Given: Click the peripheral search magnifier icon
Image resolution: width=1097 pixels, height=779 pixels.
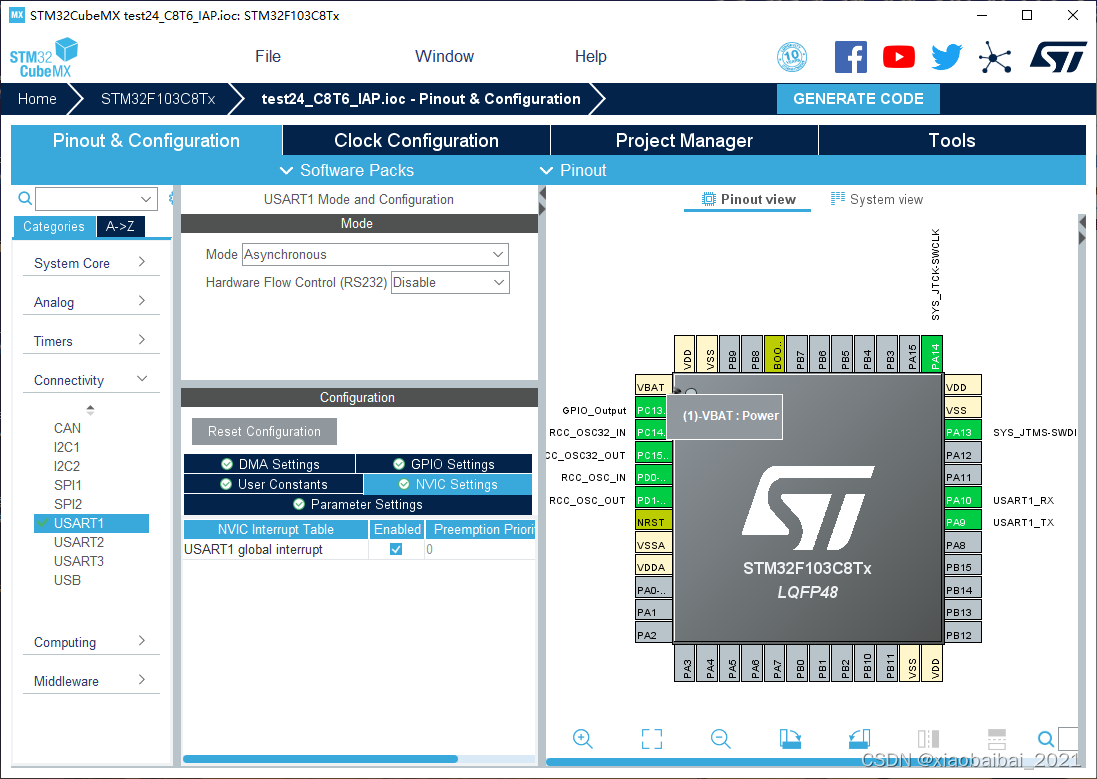Looking at the screenshot, I should (24, 198).
